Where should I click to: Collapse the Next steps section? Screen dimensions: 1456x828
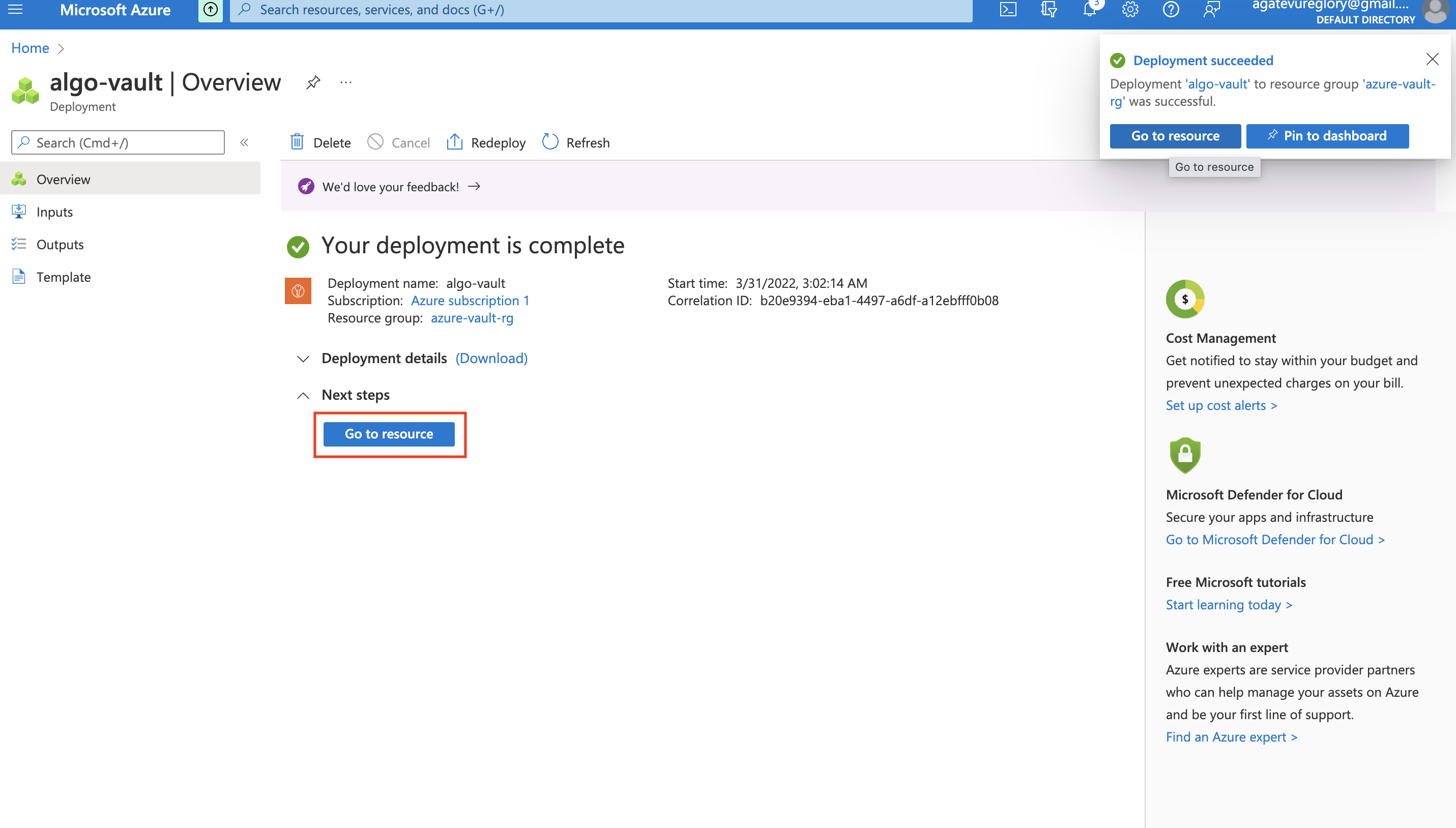coord(303,395)
